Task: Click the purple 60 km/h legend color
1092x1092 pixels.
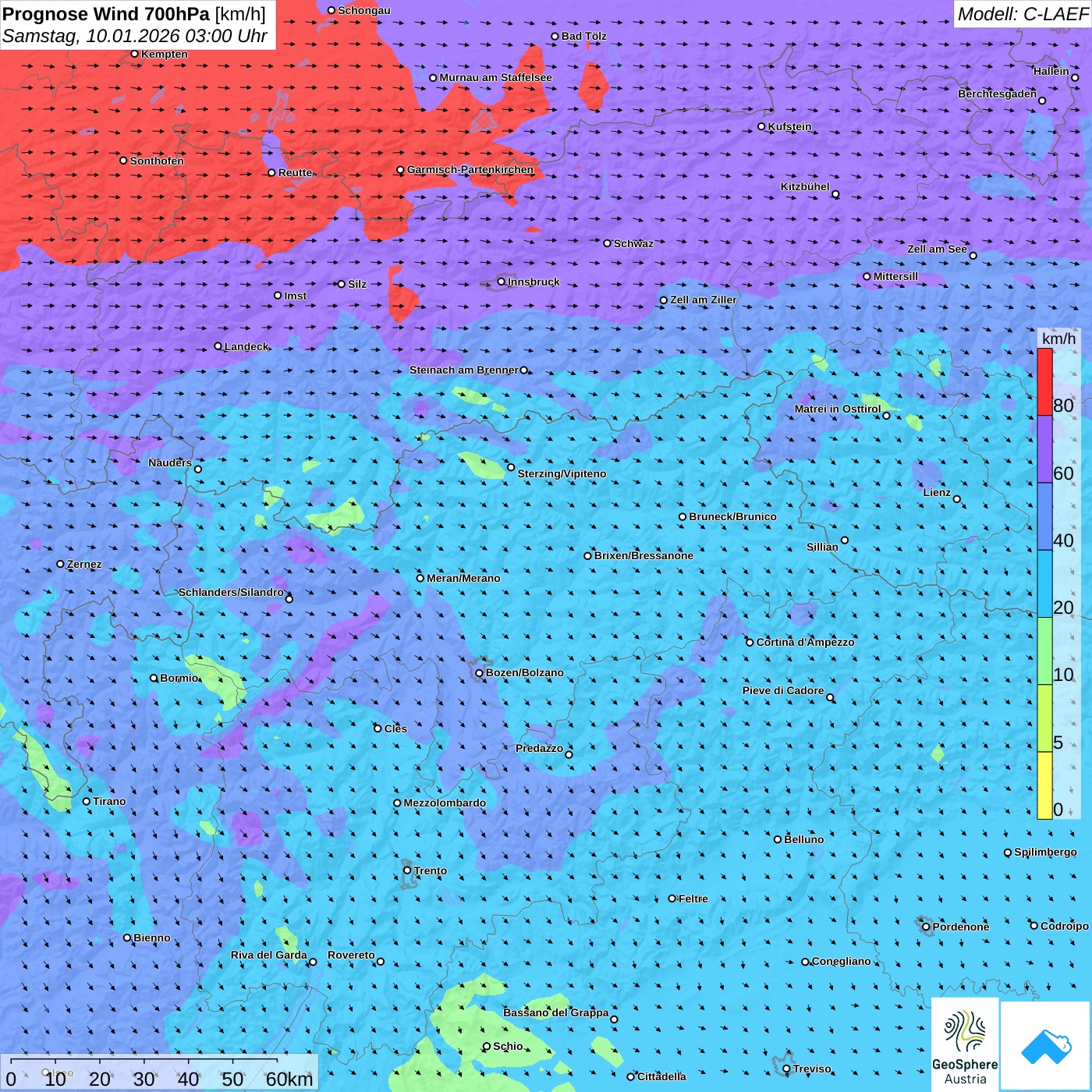Action: tap(1044, 449)
